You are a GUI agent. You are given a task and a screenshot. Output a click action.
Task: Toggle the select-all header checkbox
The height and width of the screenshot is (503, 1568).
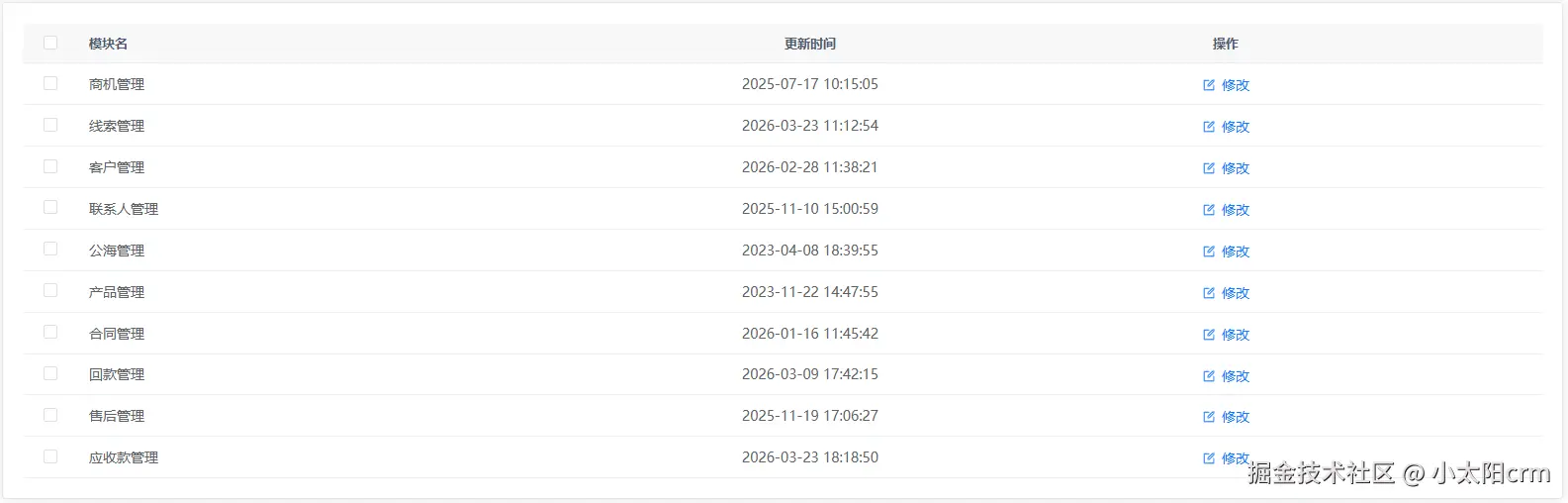[x=50, y=43]
